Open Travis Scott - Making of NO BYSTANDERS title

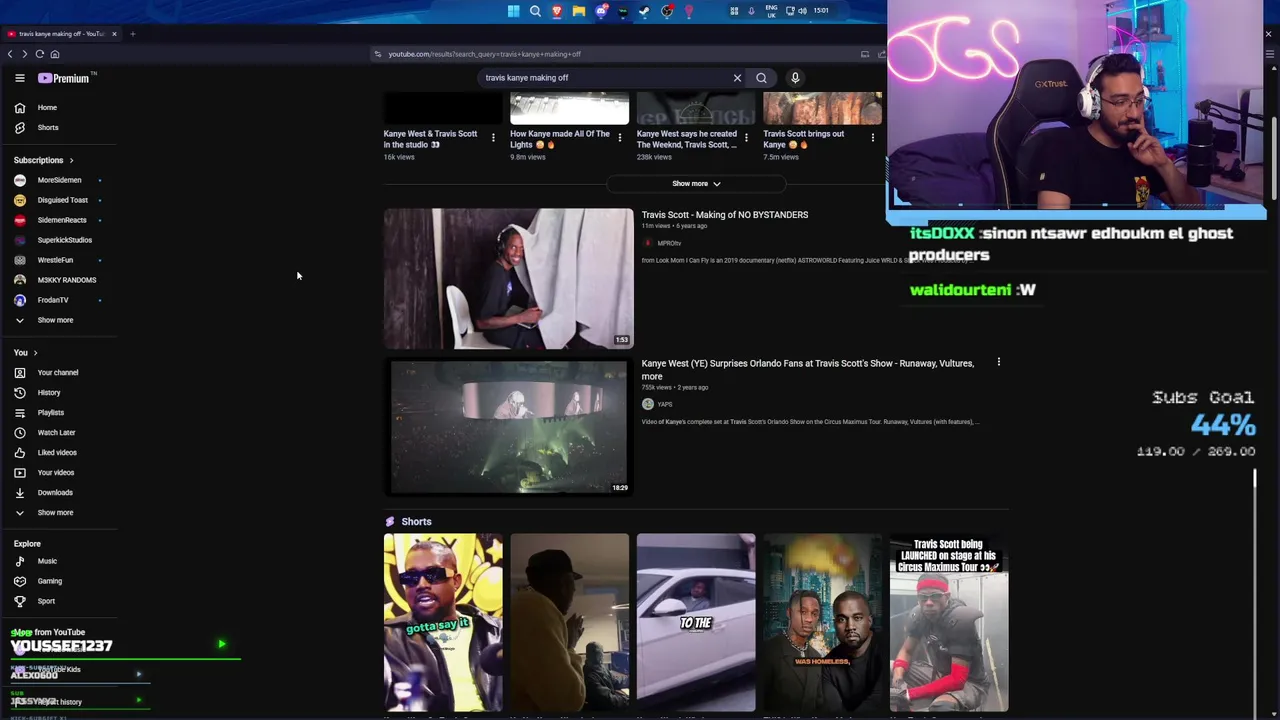(x=725, y=215)
